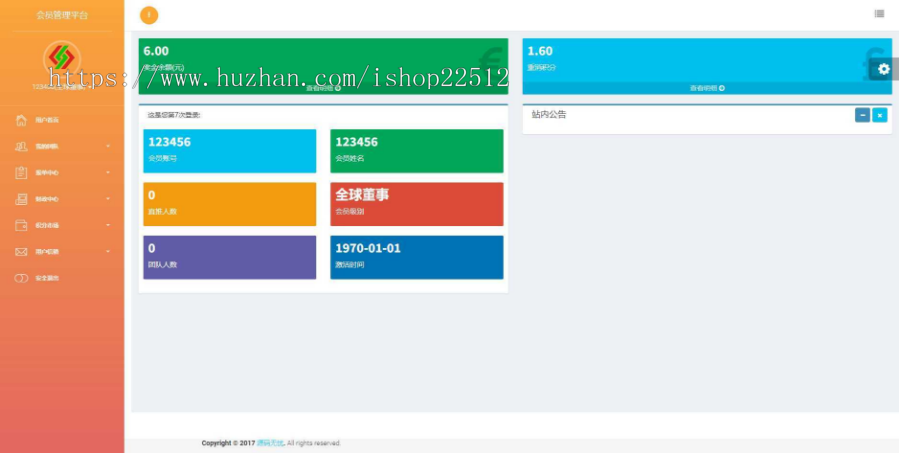Viewport: 900px width, 453px height.
Task: Click the 会员管理平台 title in sidebar
Action: pyautogui.click(x=62, y=15)
